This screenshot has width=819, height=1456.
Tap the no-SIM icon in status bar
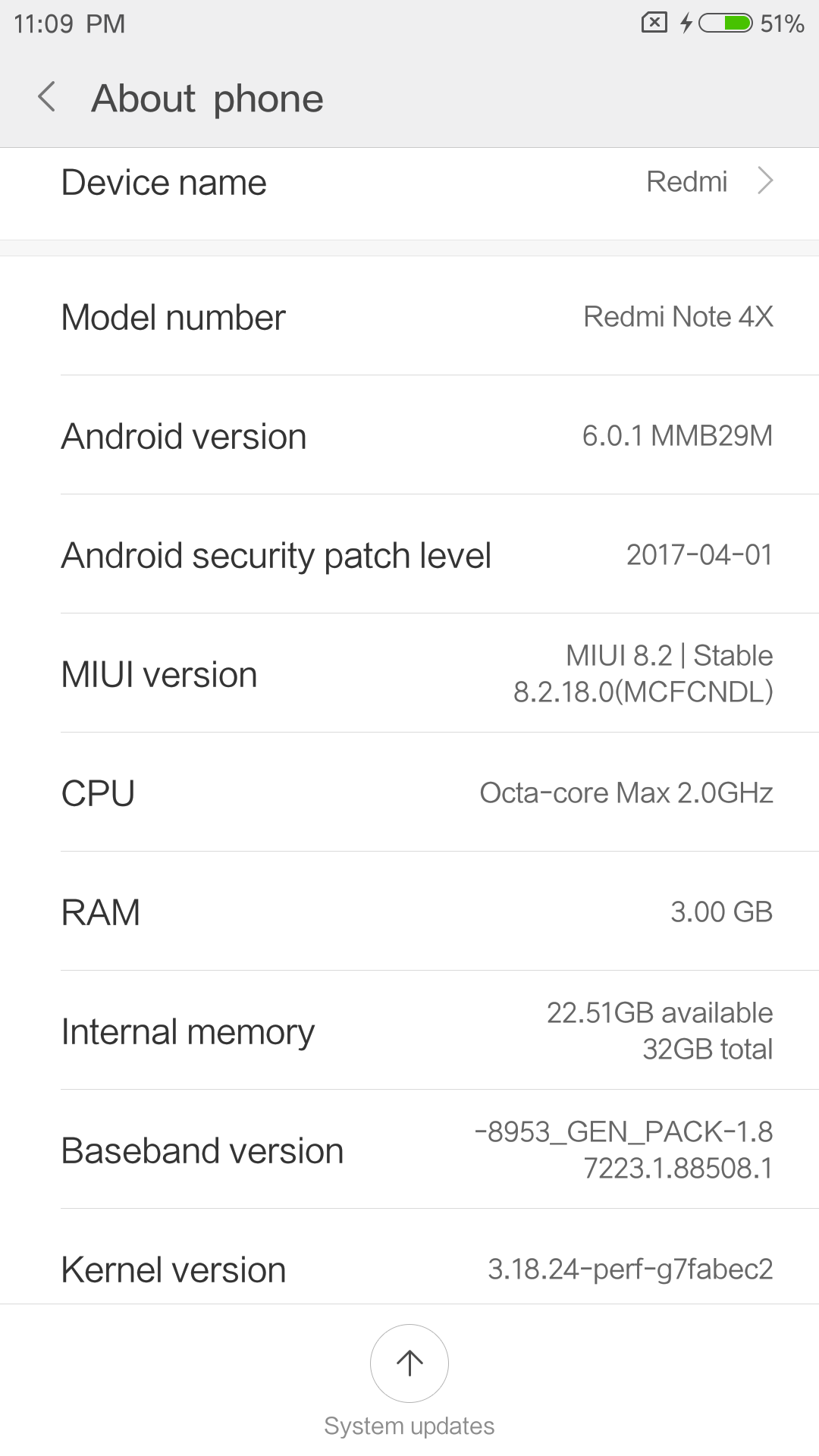coord(654,23)
